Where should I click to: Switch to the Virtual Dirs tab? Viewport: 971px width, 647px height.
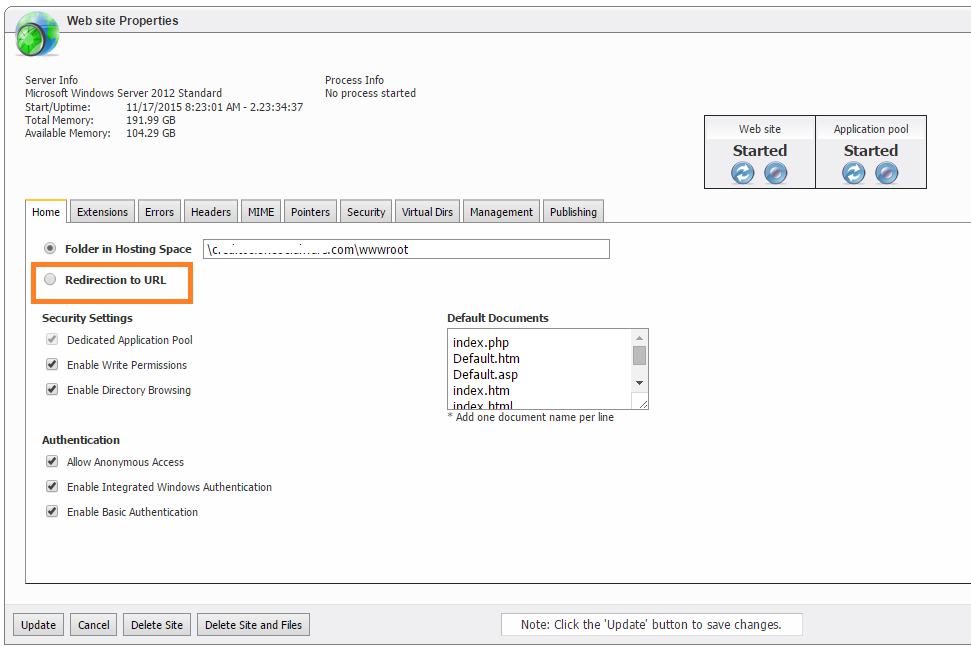pyautogui.click(x=427, y=212)
